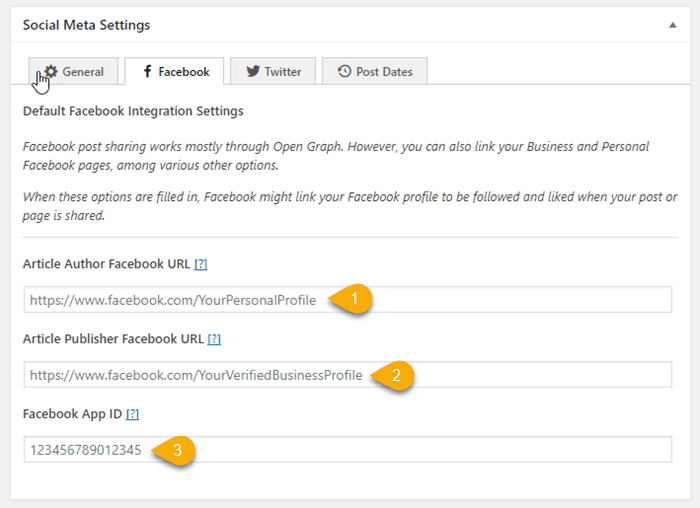Click the orange callout marker numbered 3

point(174,450)
